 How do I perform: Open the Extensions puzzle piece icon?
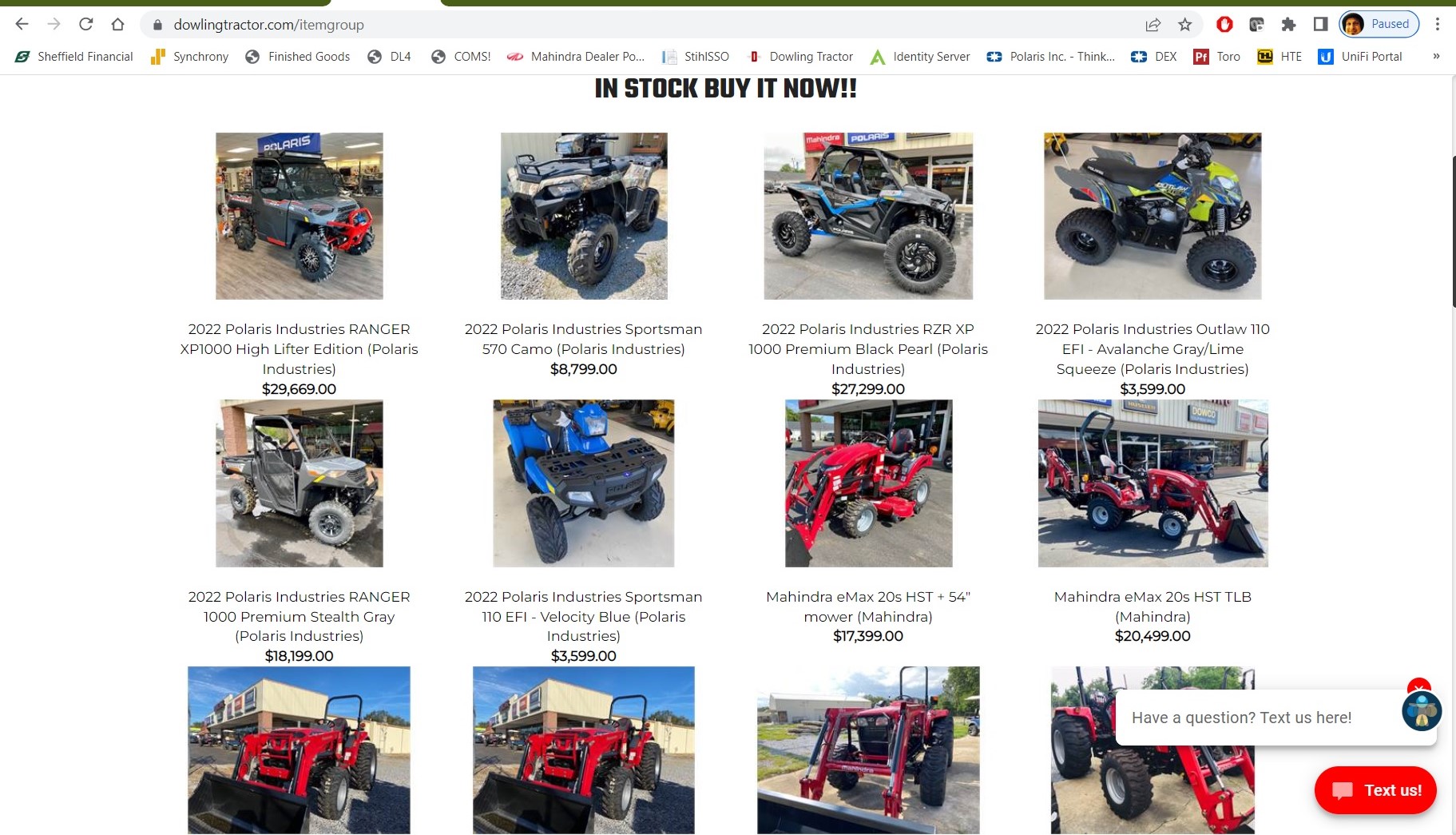pos(1288,25)
